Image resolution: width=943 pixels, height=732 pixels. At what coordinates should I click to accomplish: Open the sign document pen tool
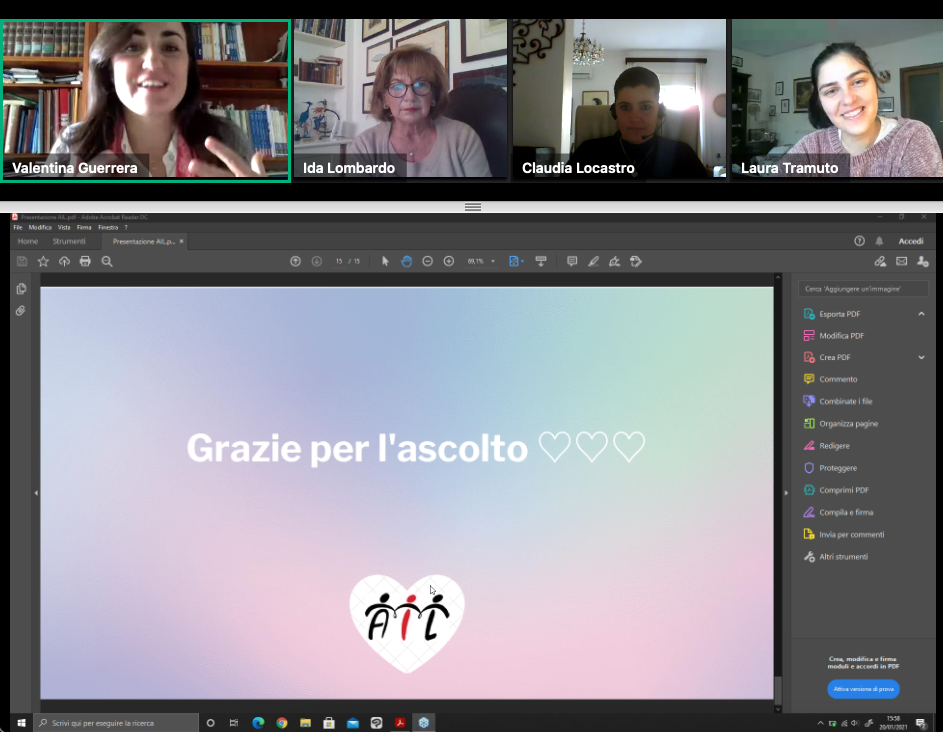[x=615, y=261]
